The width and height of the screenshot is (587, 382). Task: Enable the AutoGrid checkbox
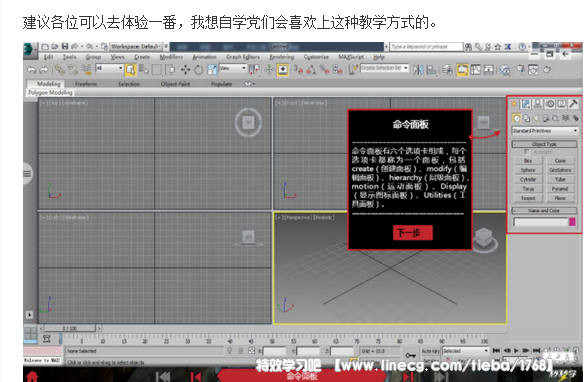click(x=527, y=152)
